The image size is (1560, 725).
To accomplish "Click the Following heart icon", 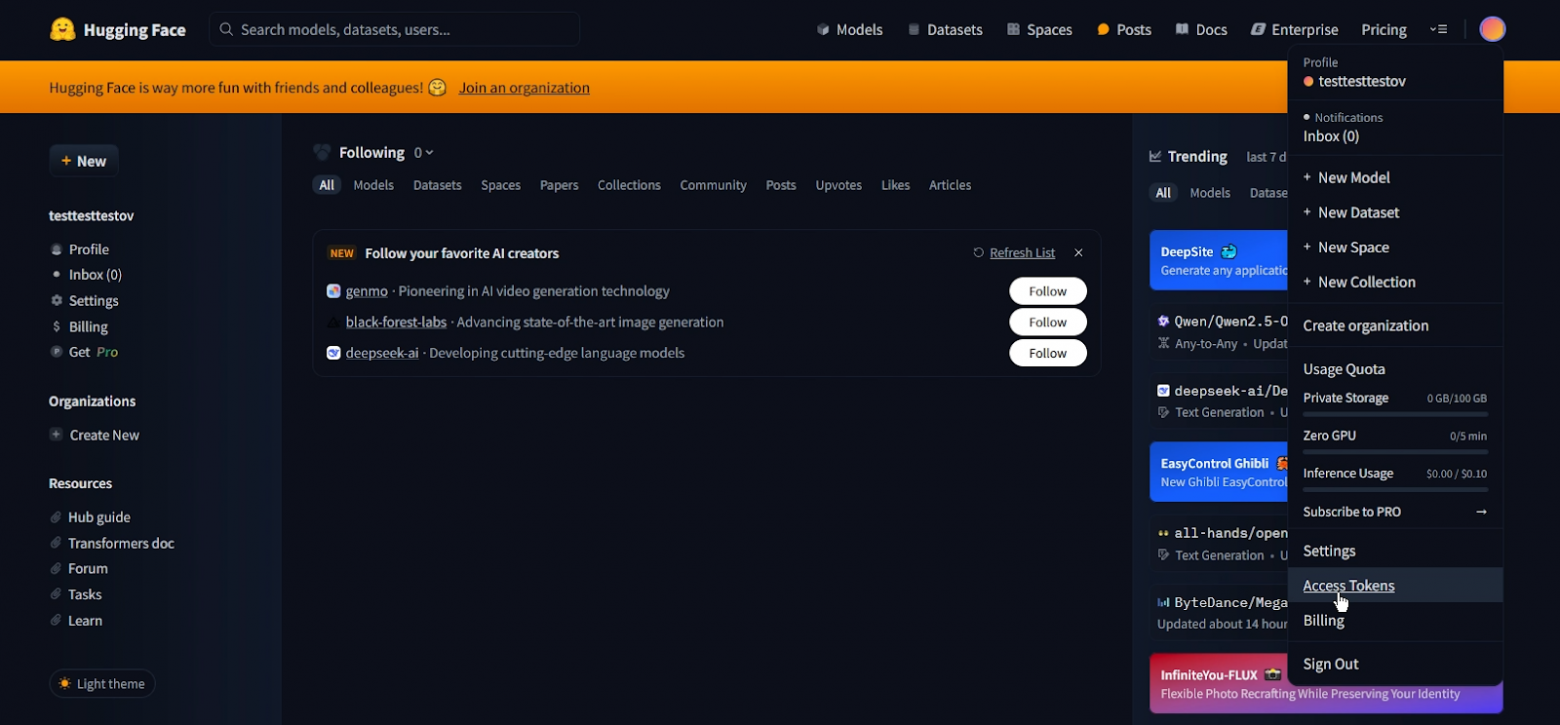I will click(322, 152).
